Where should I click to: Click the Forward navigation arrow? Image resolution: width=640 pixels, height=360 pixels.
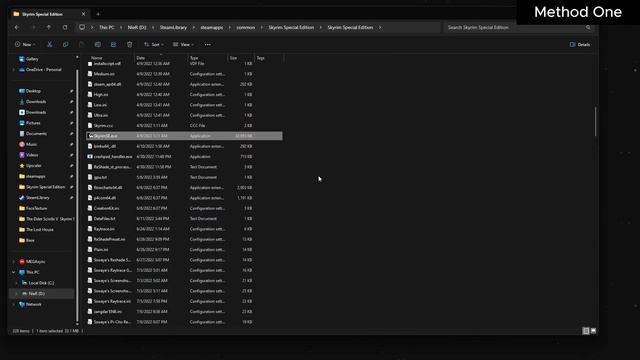pyautogui.click(x=33, y=27)
